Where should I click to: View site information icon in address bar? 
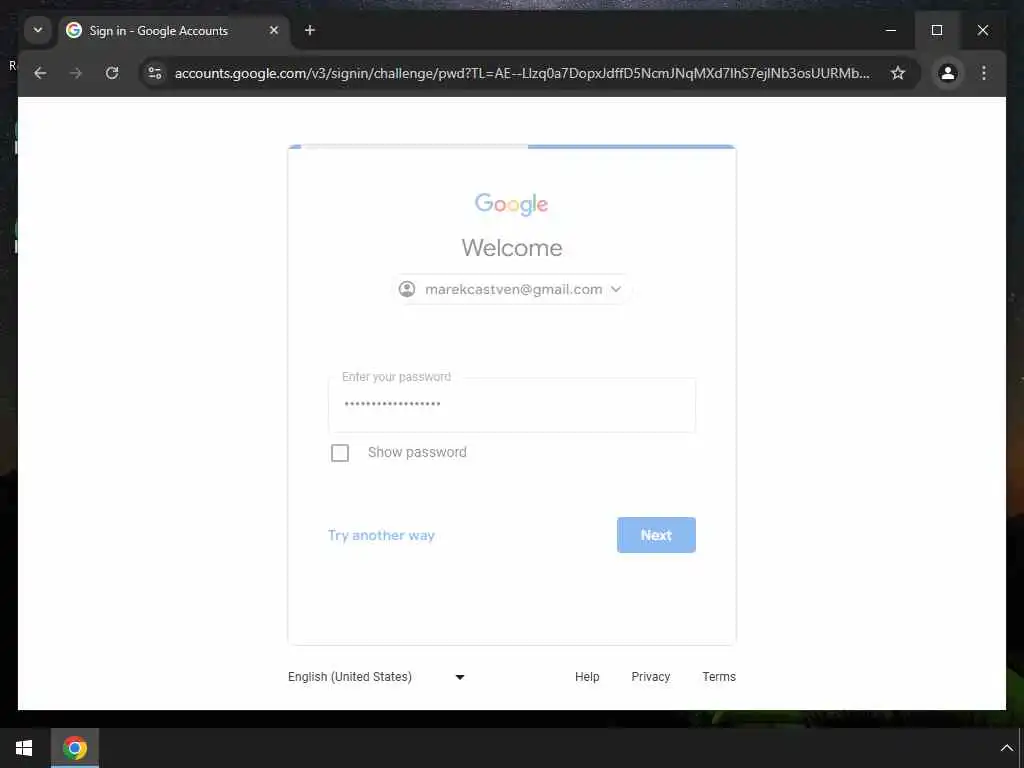155,73
